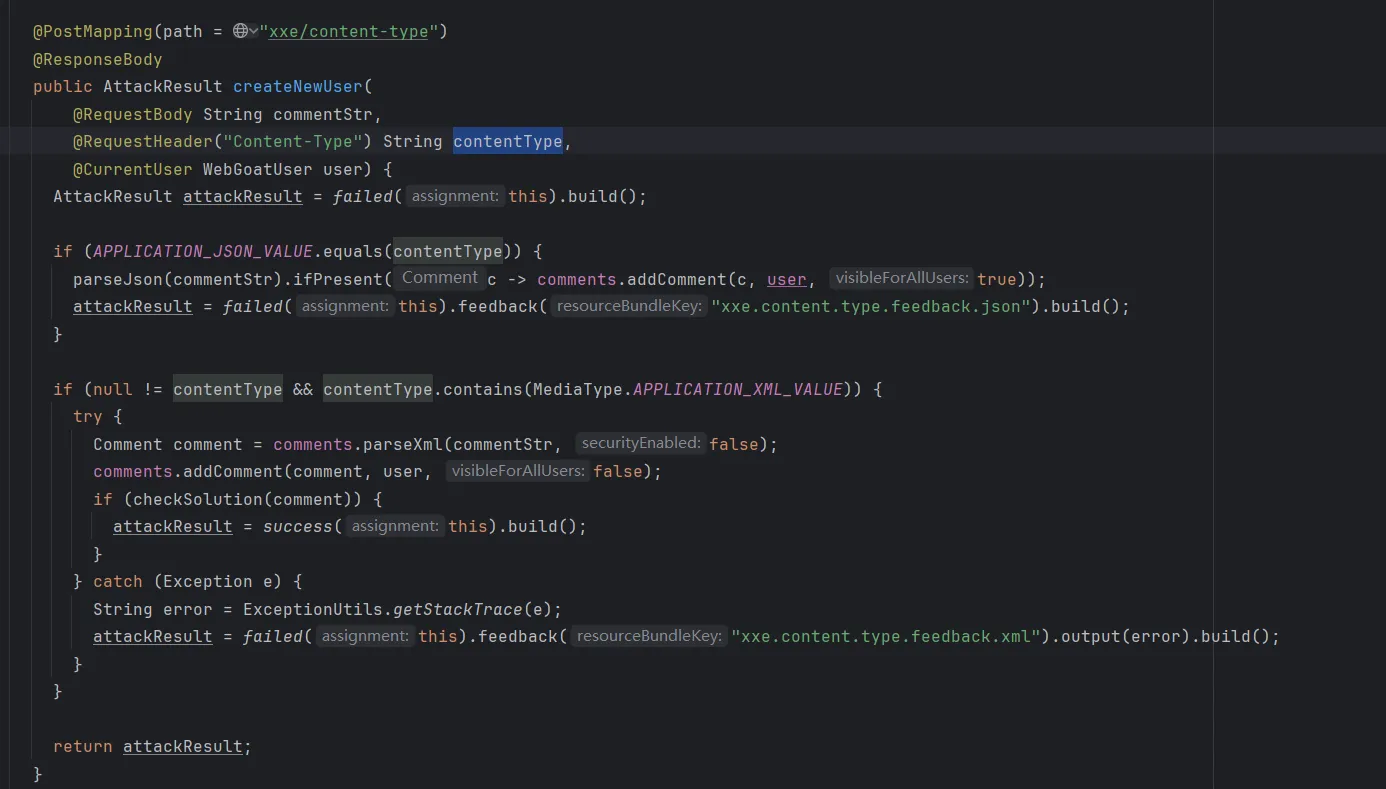Click the APPLICATION_JSON_VALUE constant
The image size is (1386, 789).
(x=202, y=251)
